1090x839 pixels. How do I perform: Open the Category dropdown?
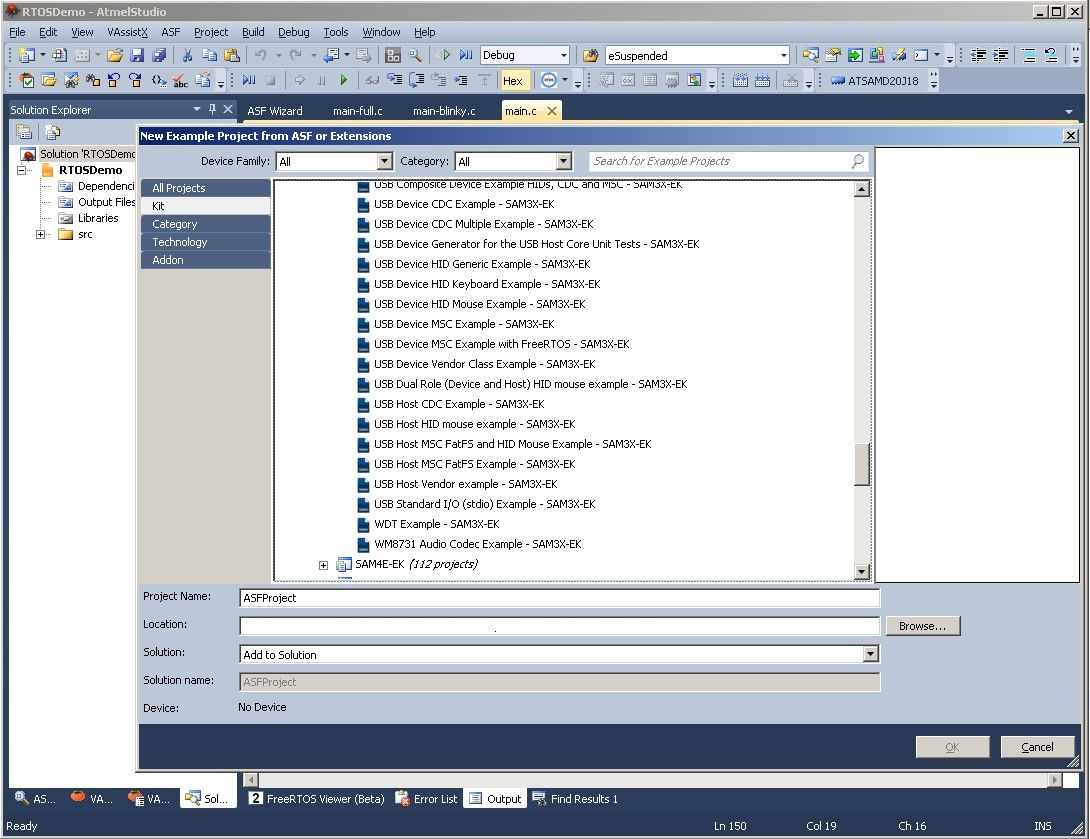564,161
